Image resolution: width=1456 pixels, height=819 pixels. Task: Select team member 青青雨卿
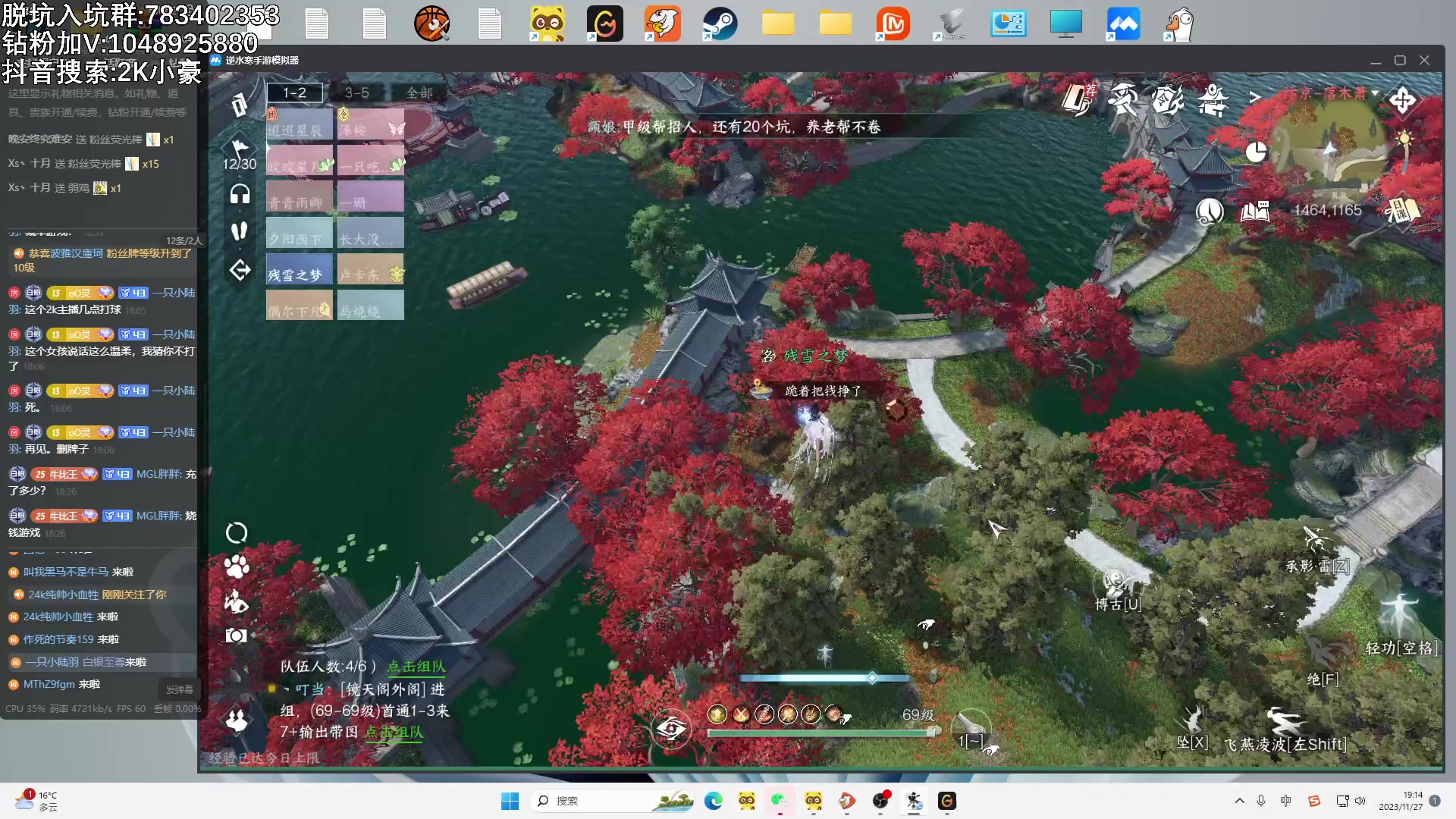(x=300, y=196)
